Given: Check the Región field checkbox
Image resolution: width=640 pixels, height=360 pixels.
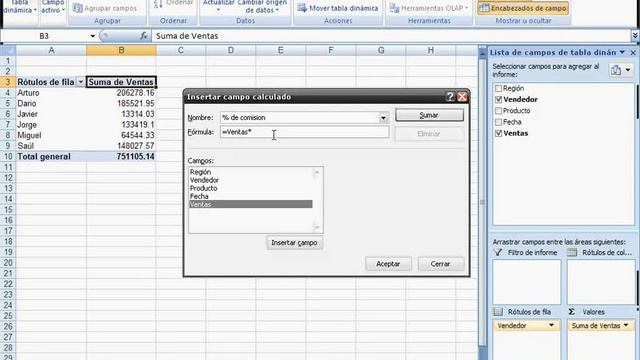Looking at the screenshot, I should point(498,88).
